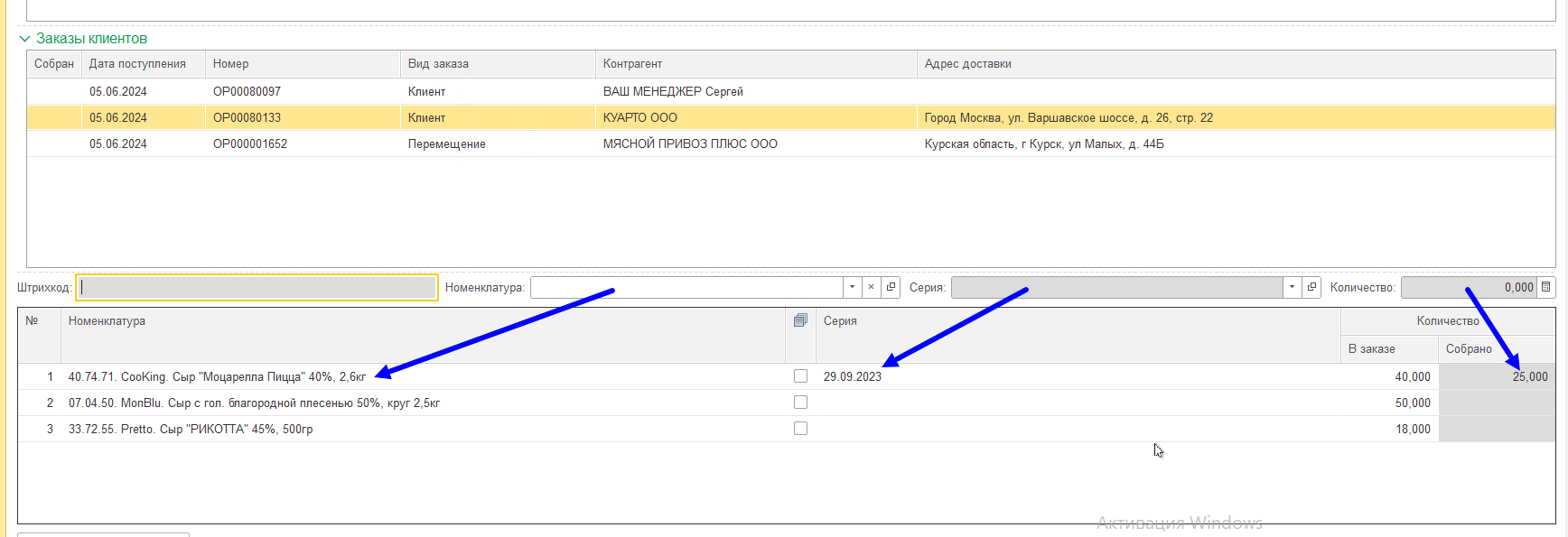
Task: Clear the Номенклатура field
Action: [x=871, y=287]
